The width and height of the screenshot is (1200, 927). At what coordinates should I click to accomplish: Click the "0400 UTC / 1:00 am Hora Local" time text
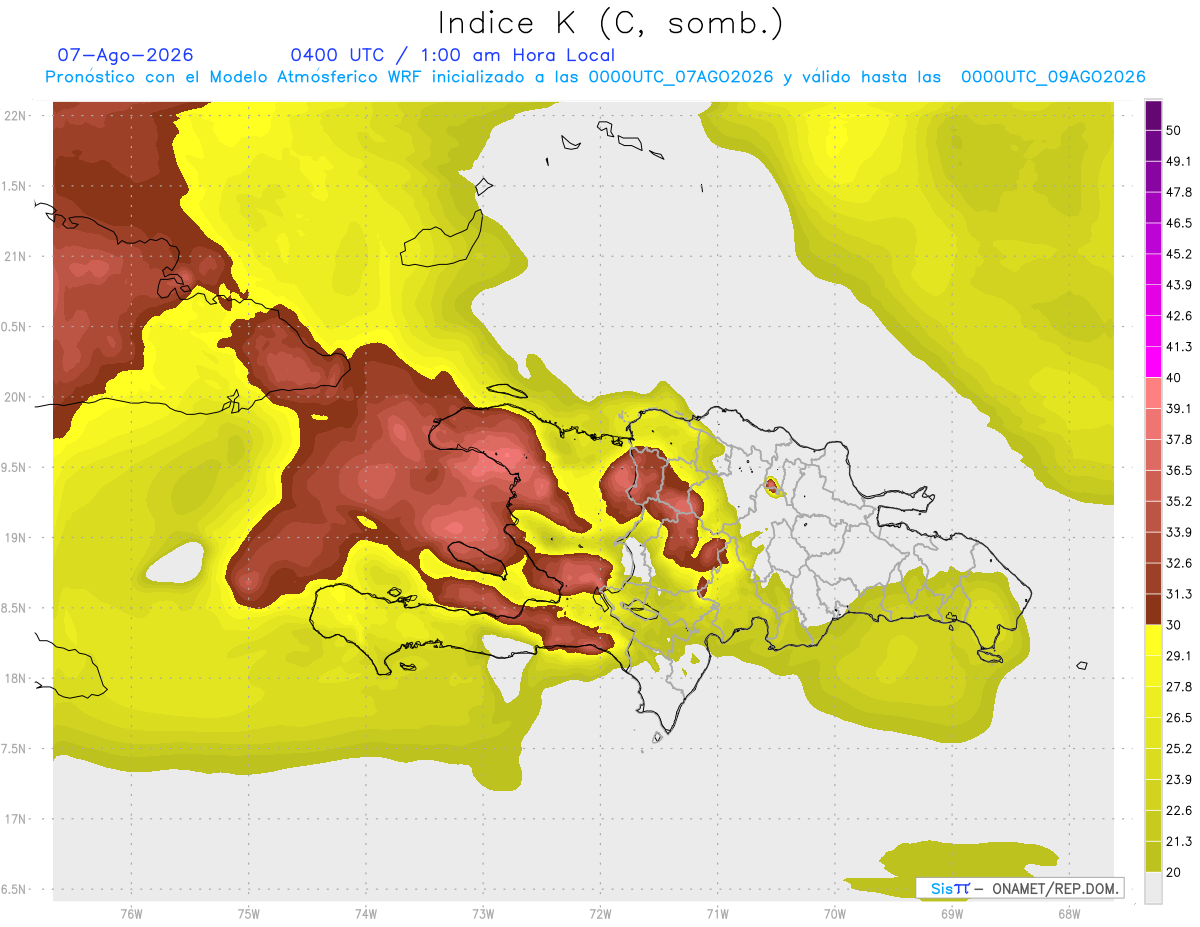[453, 55]
